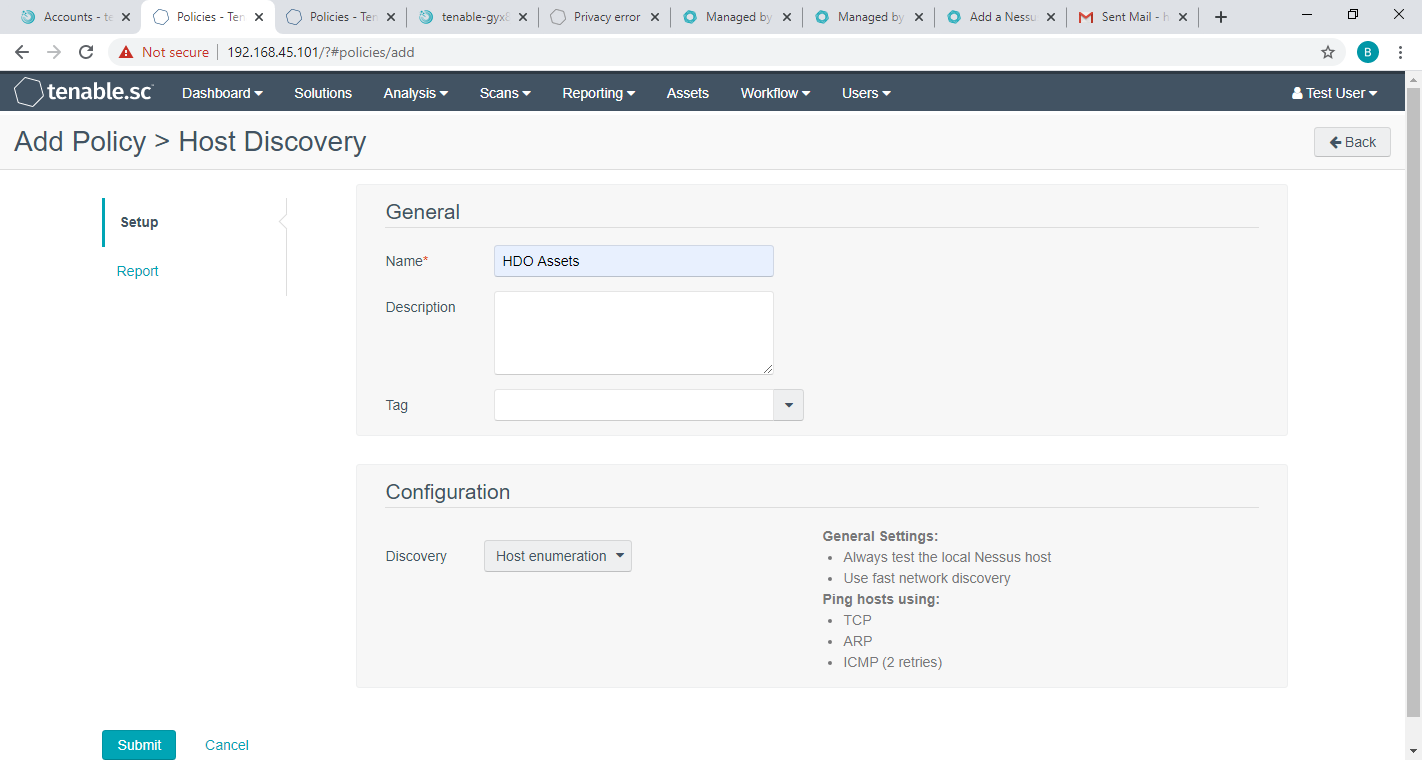1422x760 pixels.
Task: Click the tenable.sc logo
Action: [84, 93]
